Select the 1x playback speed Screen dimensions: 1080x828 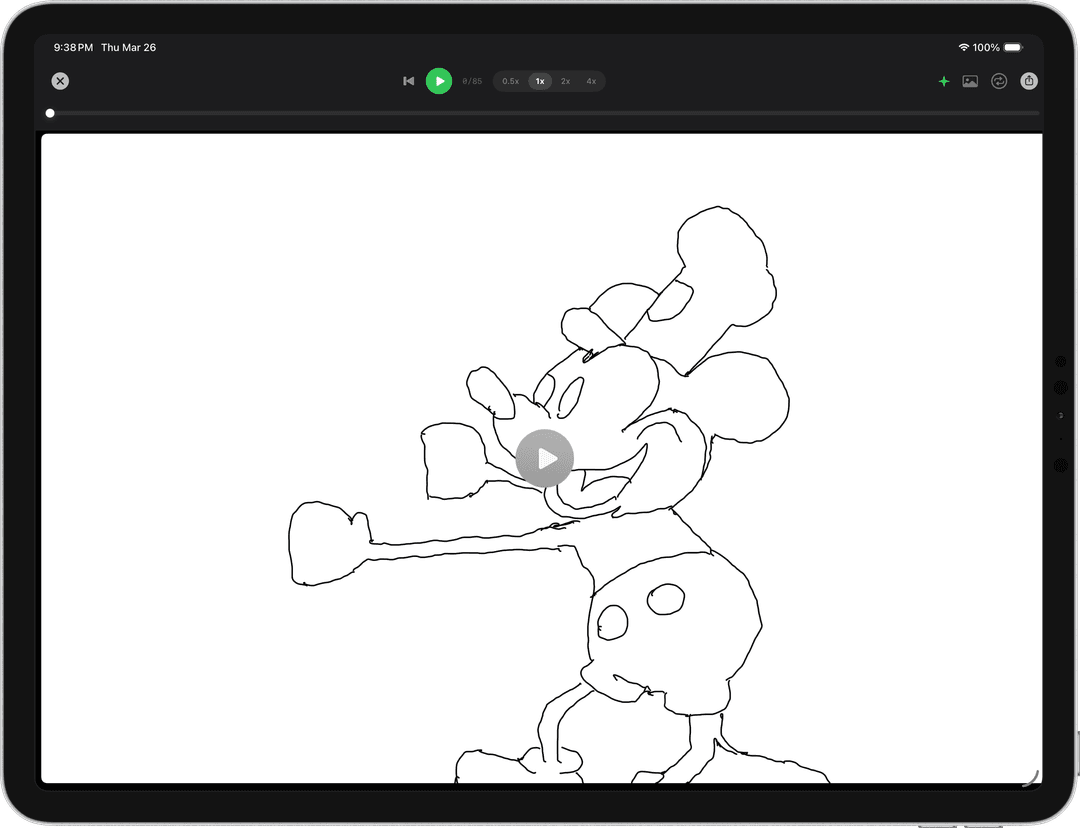540,81
